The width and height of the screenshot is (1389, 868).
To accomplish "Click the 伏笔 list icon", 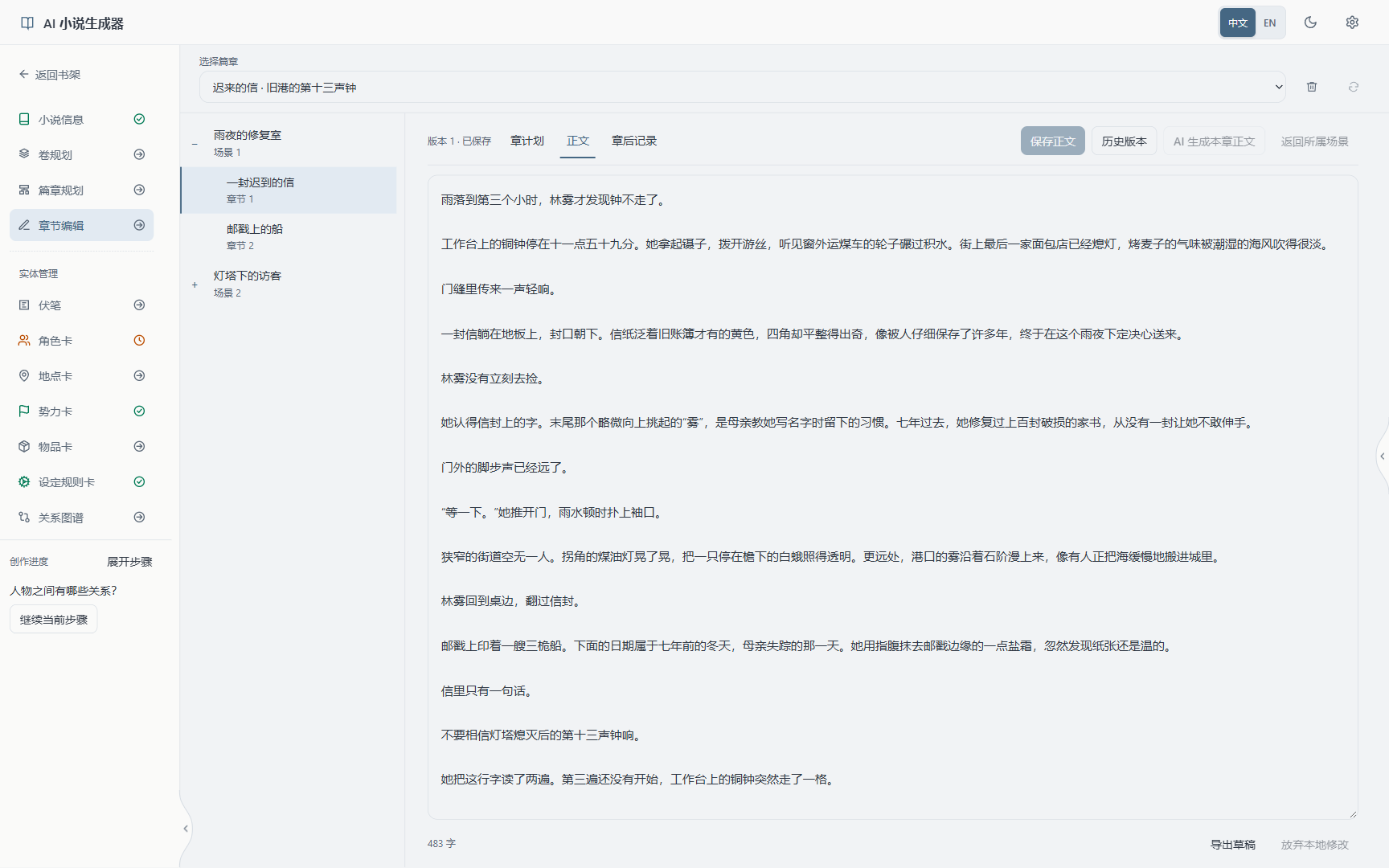I will (24, 305).
